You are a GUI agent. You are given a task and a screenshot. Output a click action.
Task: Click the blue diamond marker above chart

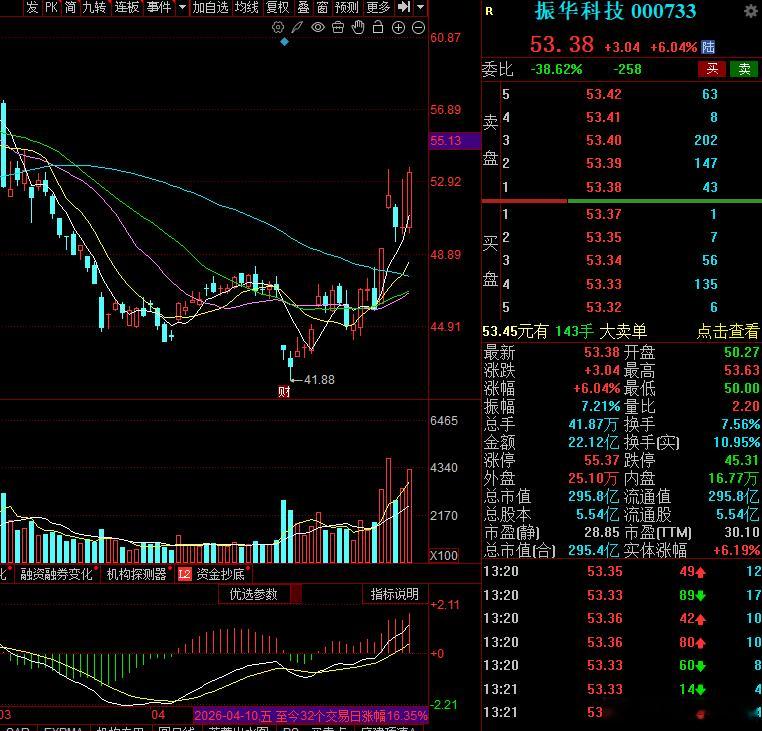(x=285, y=42)
